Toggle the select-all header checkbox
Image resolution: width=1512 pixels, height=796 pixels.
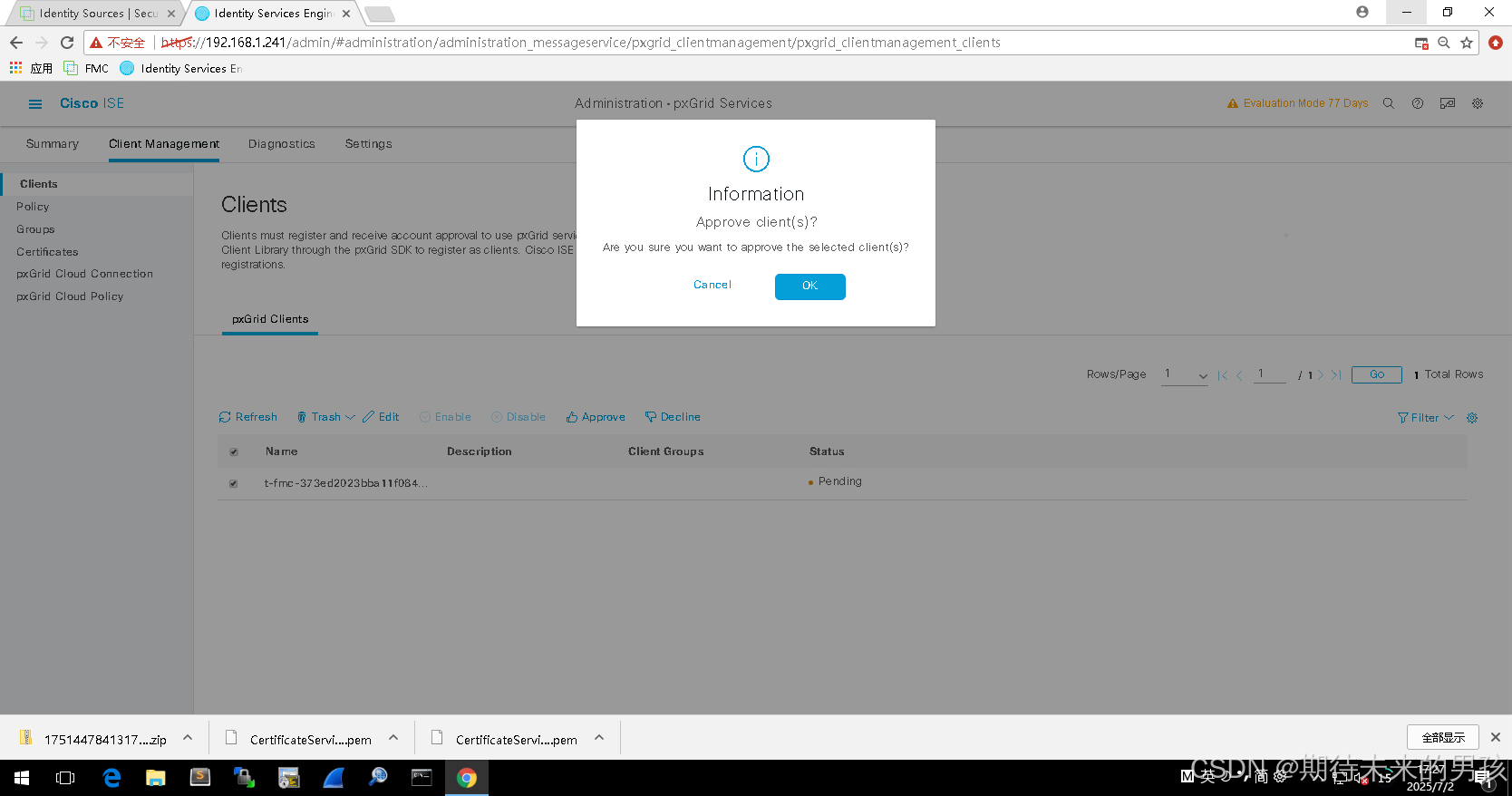[x=234, y=451]
